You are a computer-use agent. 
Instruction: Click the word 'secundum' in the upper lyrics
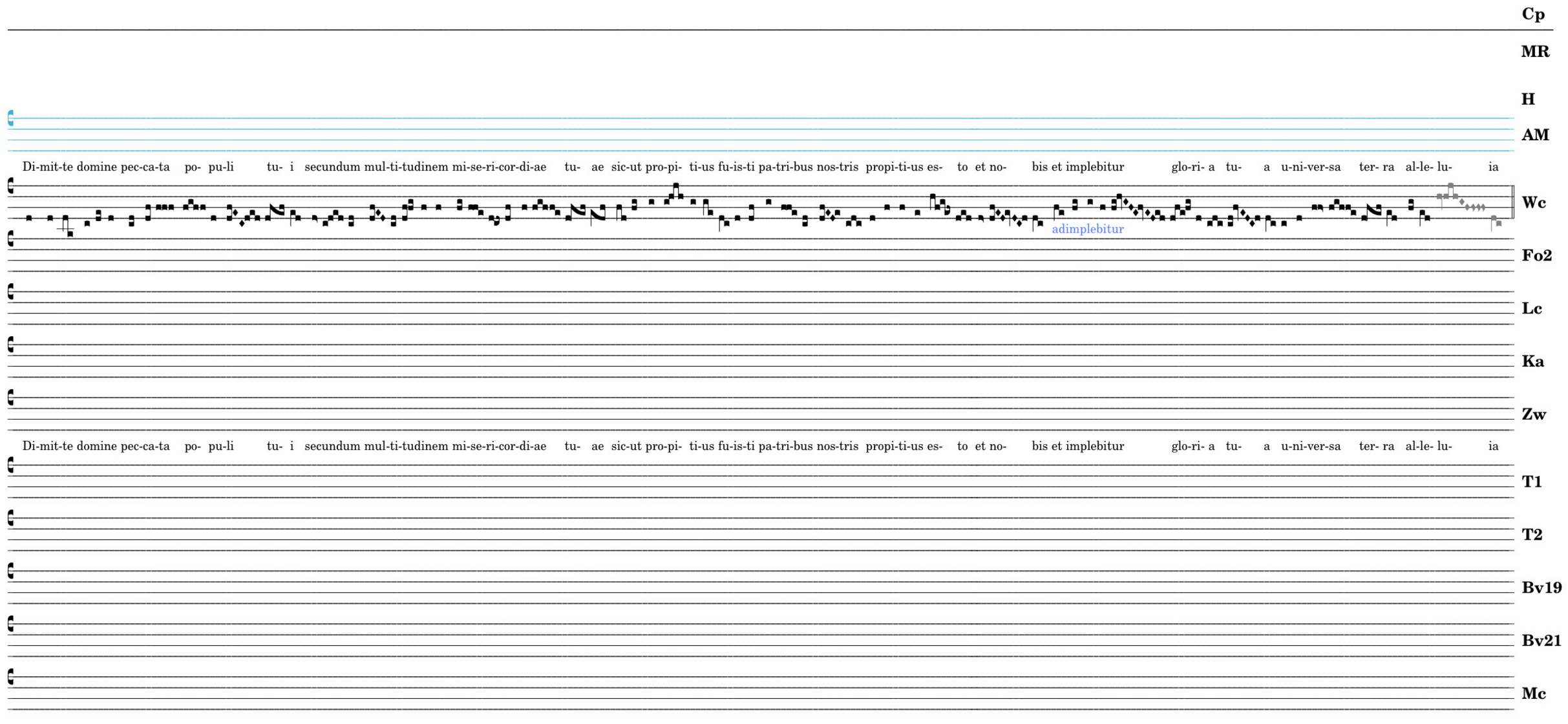[332, 167]
